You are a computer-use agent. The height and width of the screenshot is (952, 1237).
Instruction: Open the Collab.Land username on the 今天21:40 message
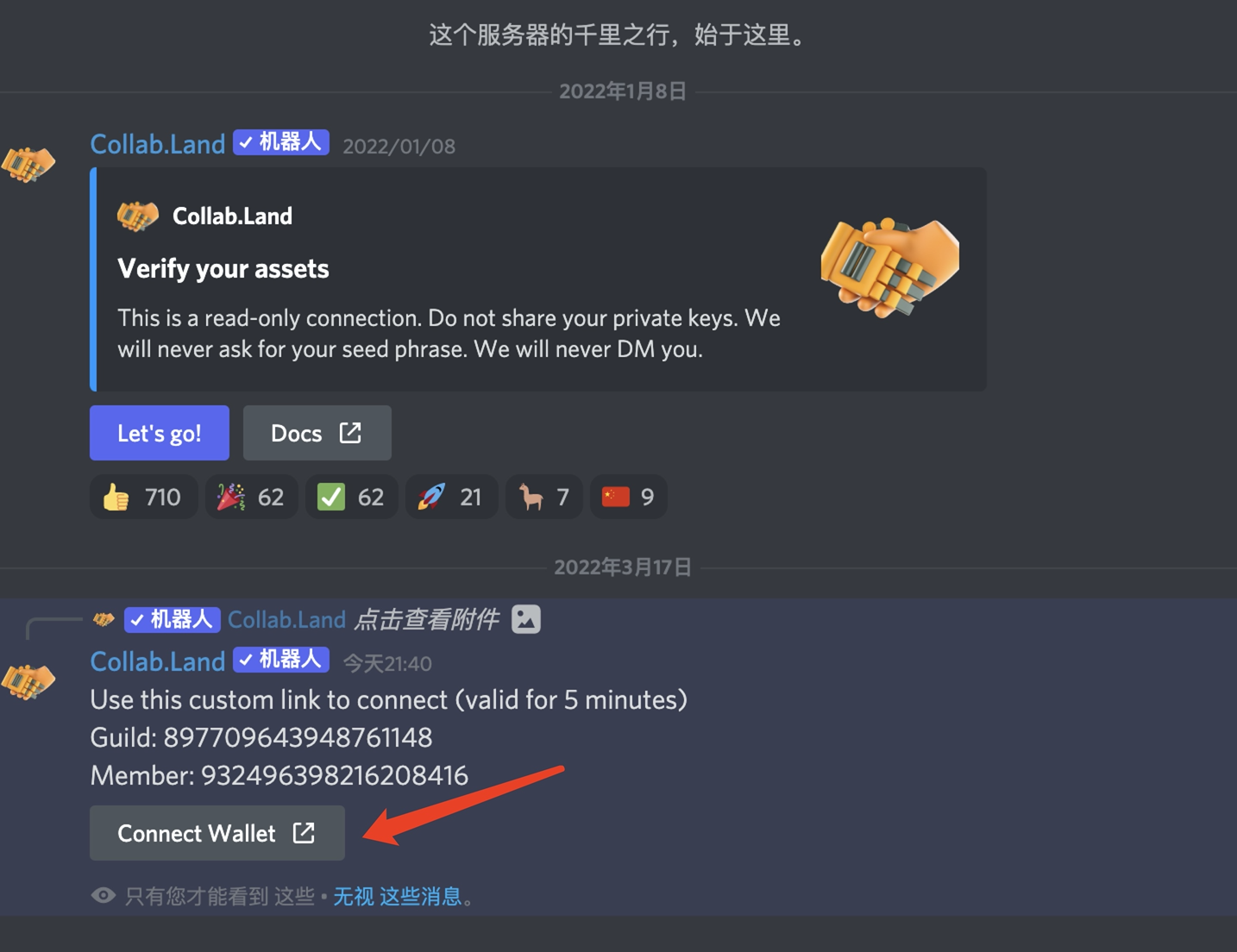(158, 661)
